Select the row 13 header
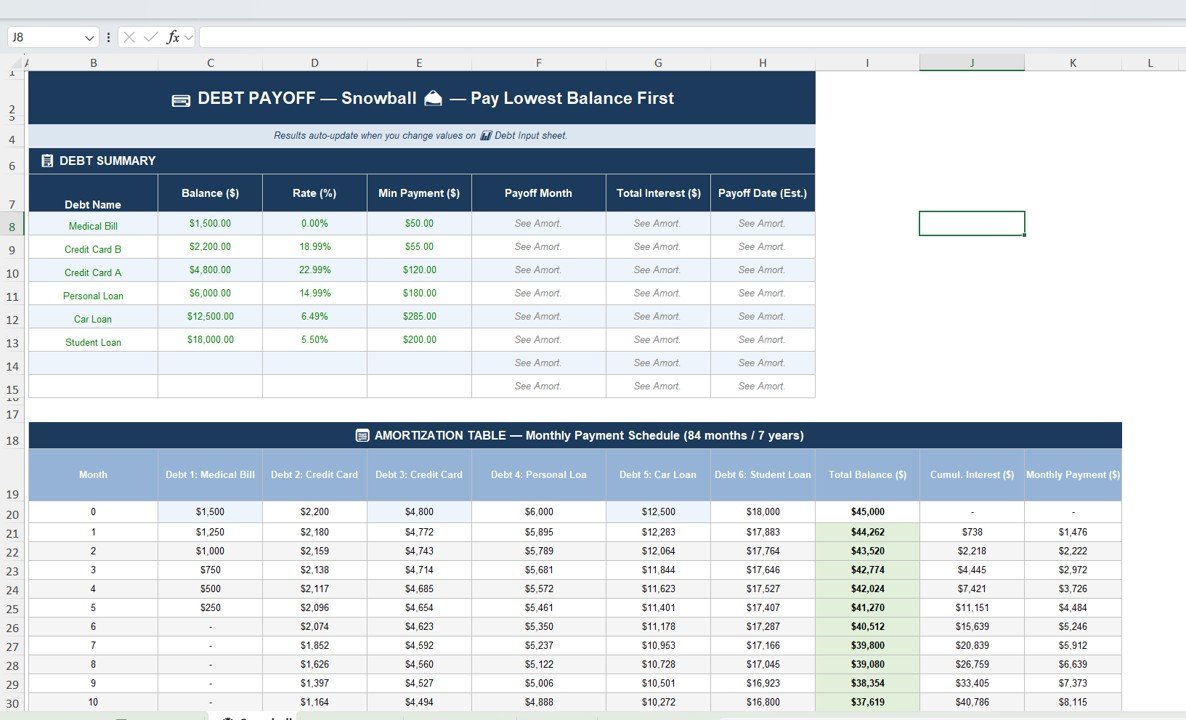 pyautogui.click(x=12, y=343)
